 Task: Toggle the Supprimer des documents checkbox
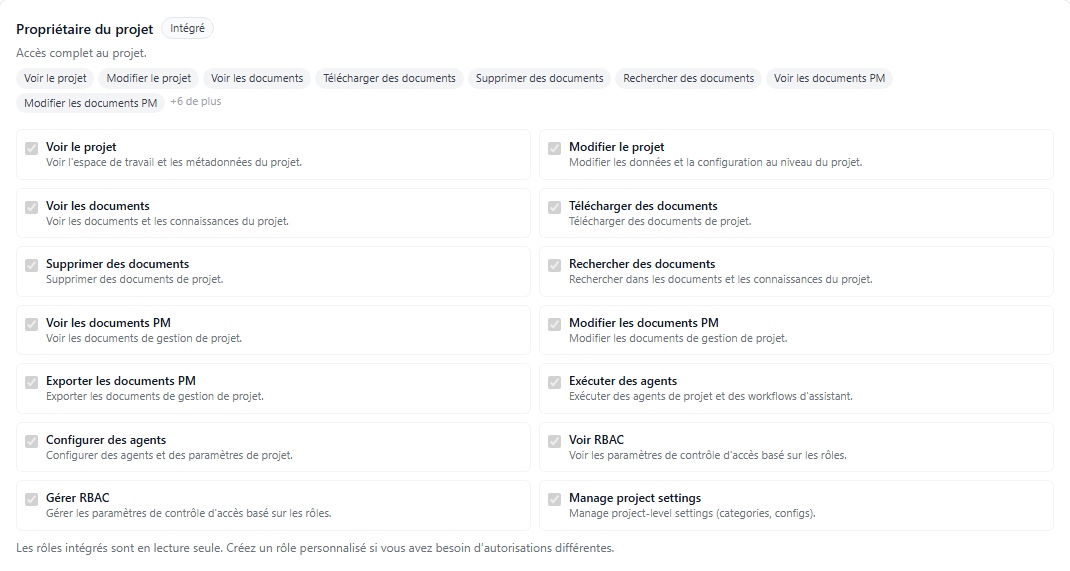(x=31, y=265)
